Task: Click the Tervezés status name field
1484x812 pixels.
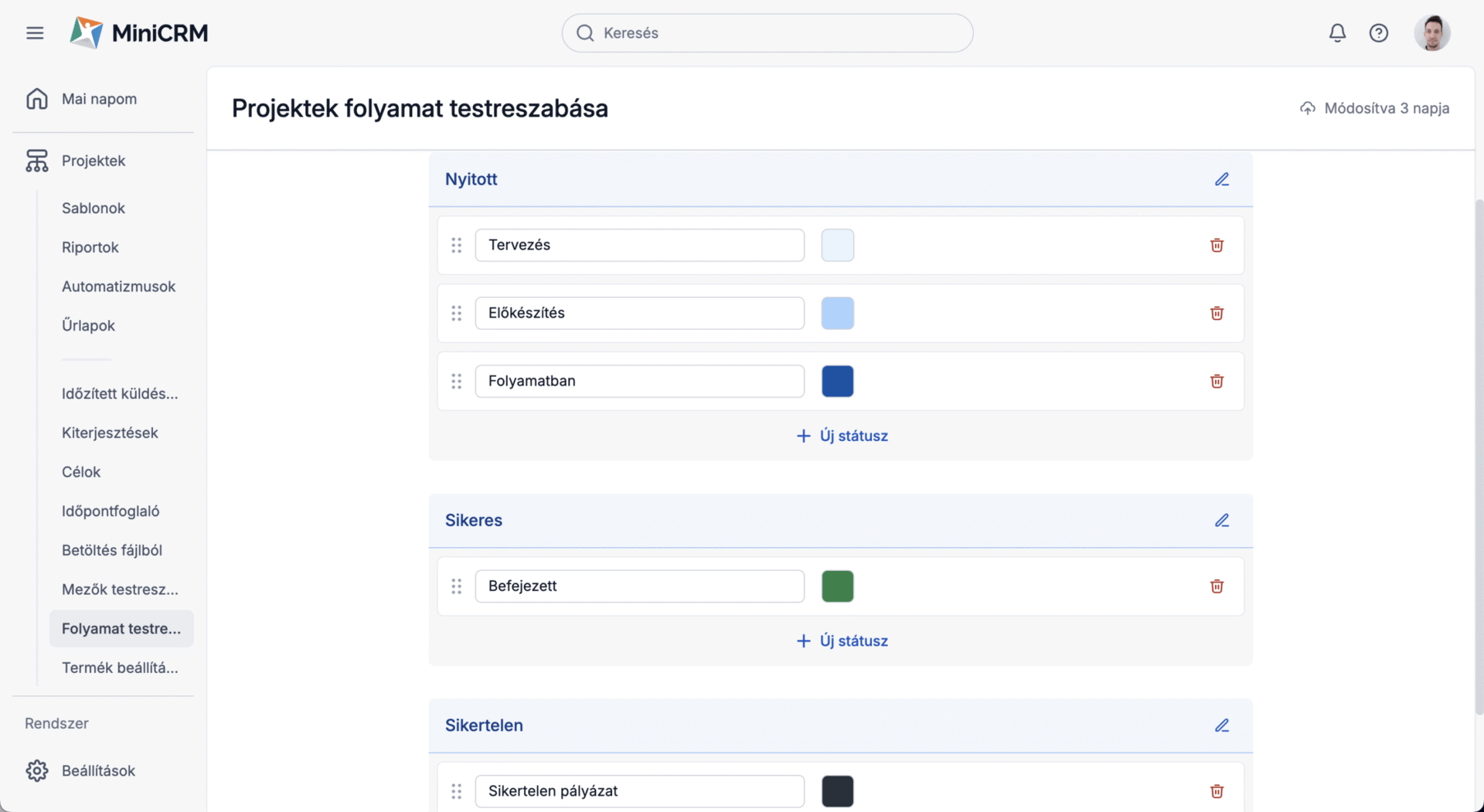Action: [x=639, y=246]
